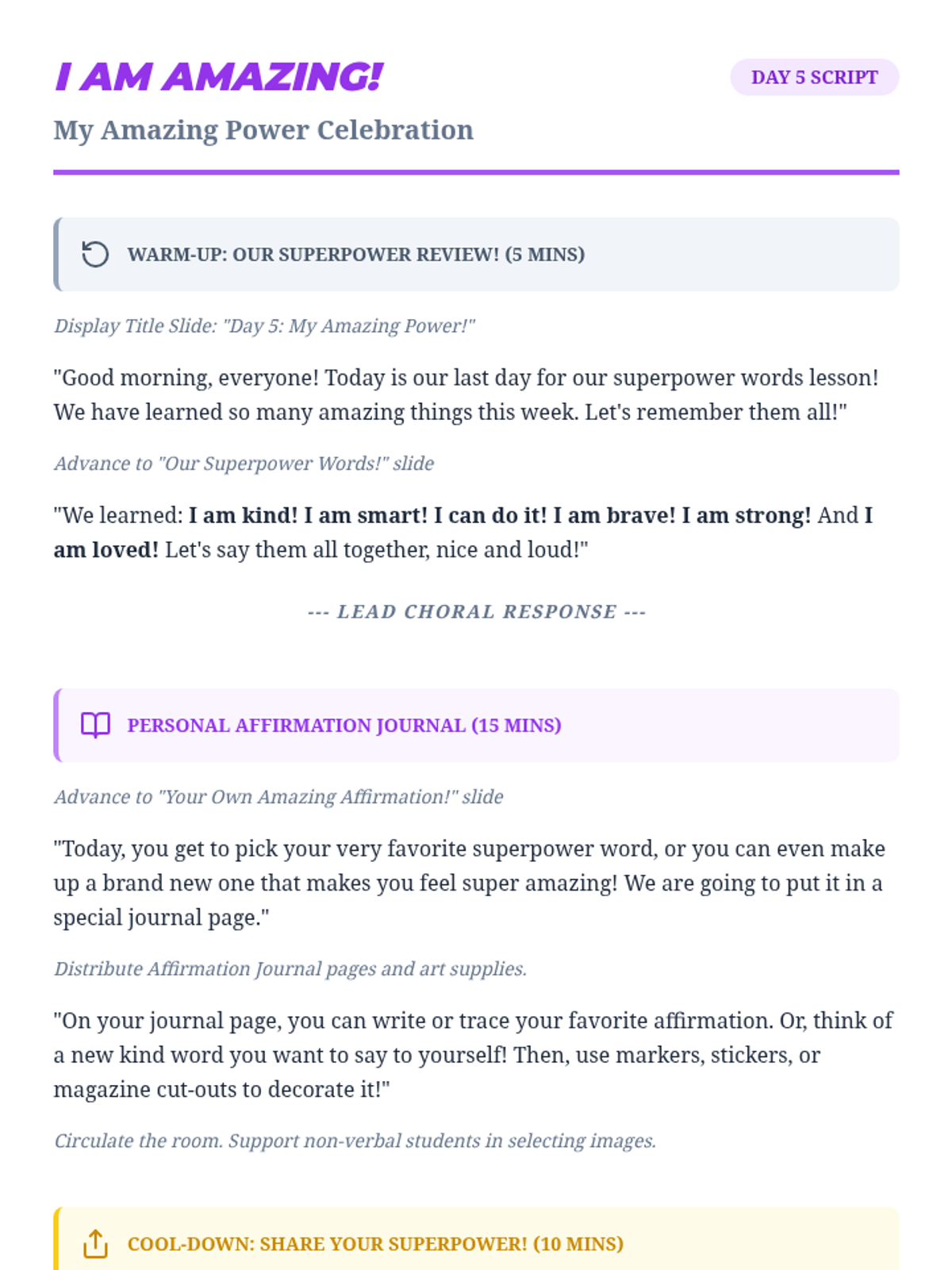Screen dimensions: 952x1270
Task: Click the "Advance to Our Superpower Words!" direction
Action: [244, 464]
